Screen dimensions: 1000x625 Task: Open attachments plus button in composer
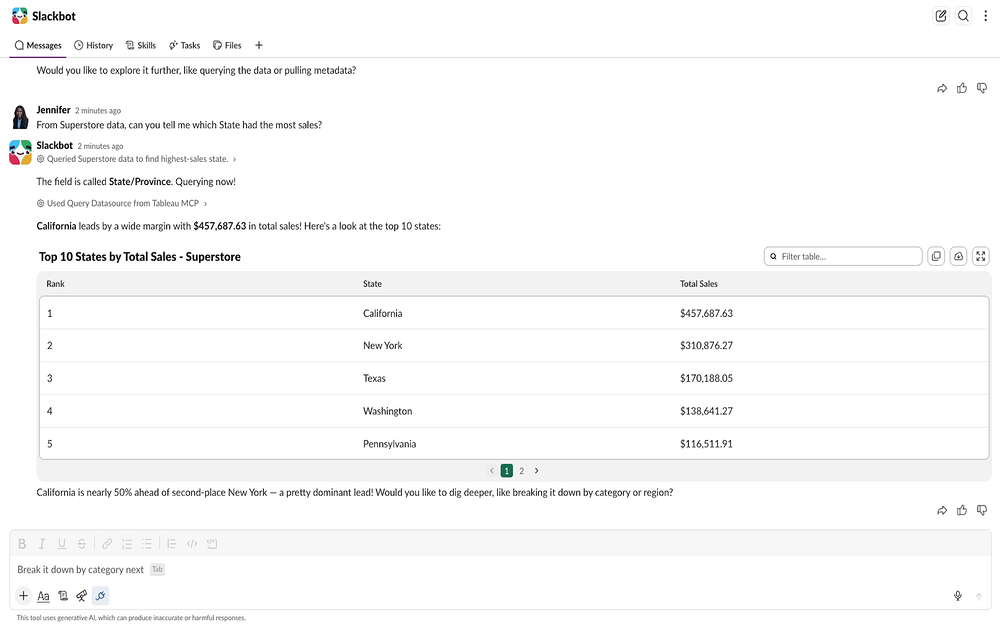pos(23,596)
